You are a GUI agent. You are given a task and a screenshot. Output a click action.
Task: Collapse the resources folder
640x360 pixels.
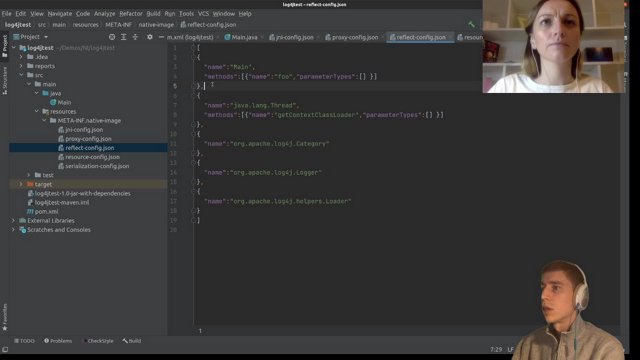[x=37, y=111]
